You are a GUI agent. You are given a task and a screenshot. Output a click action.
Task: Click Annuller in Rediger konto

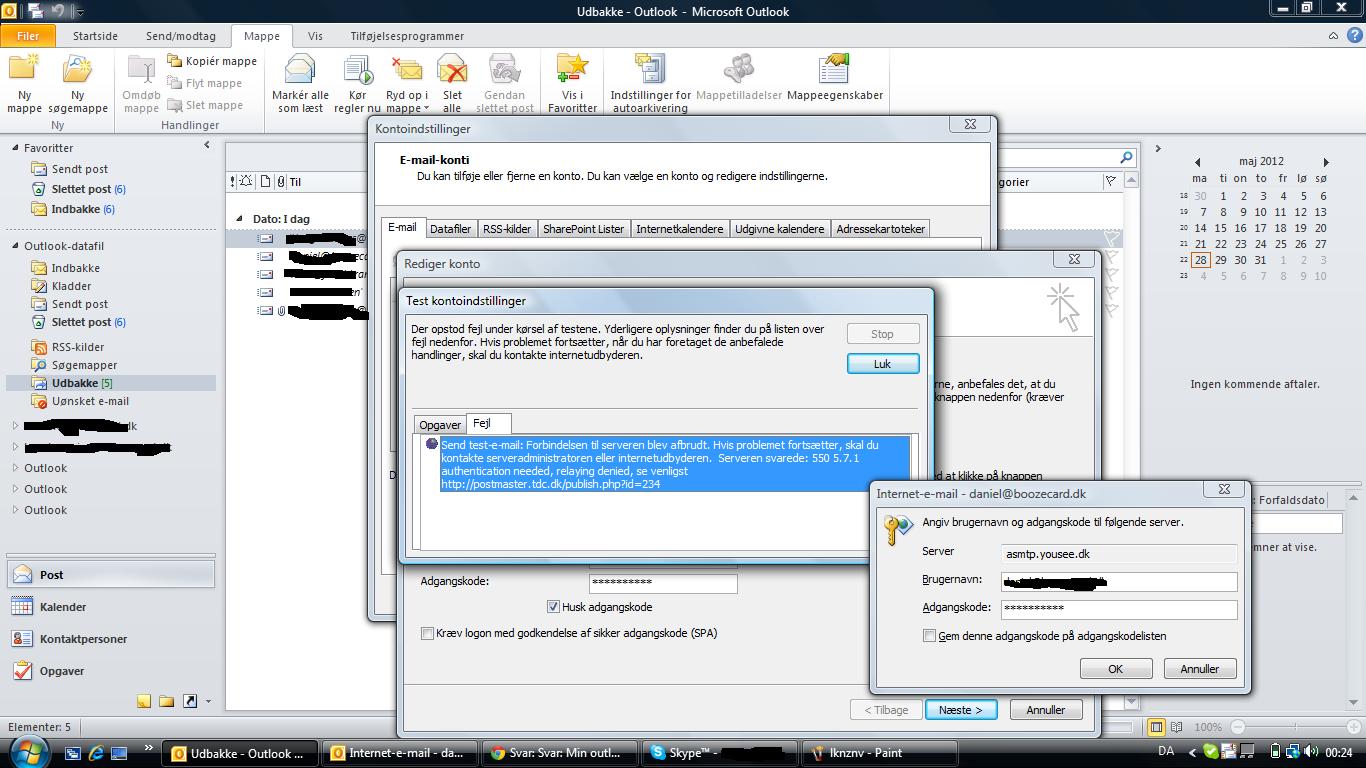pos(1045,710)
